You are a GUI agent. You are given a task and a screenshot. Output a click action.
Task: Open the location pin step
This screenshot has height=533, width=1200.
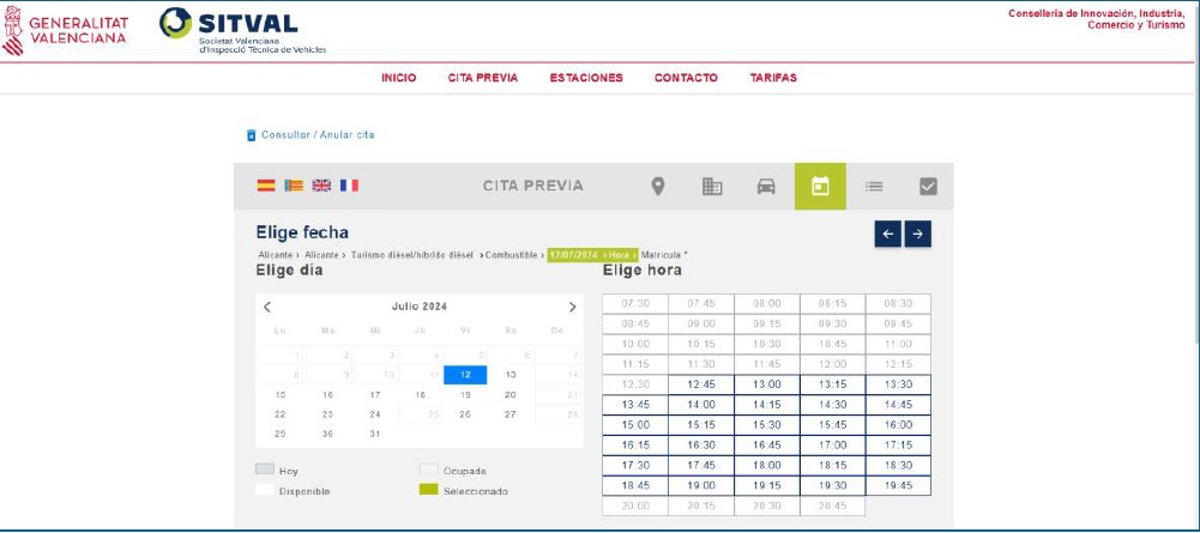(x=658, y=186)
